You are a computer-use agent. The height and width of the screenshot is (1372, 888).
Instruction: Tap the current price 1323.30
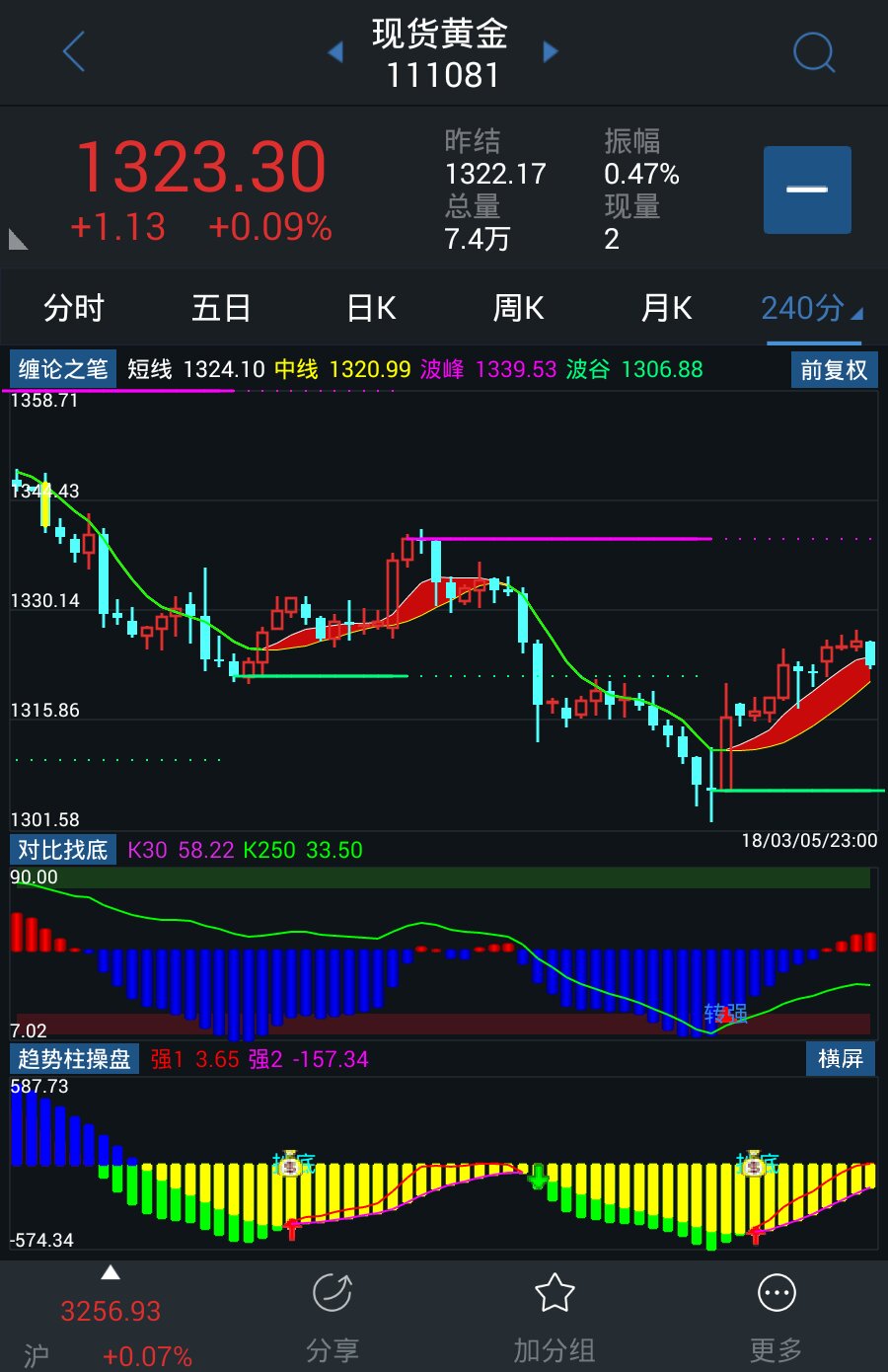200,167
